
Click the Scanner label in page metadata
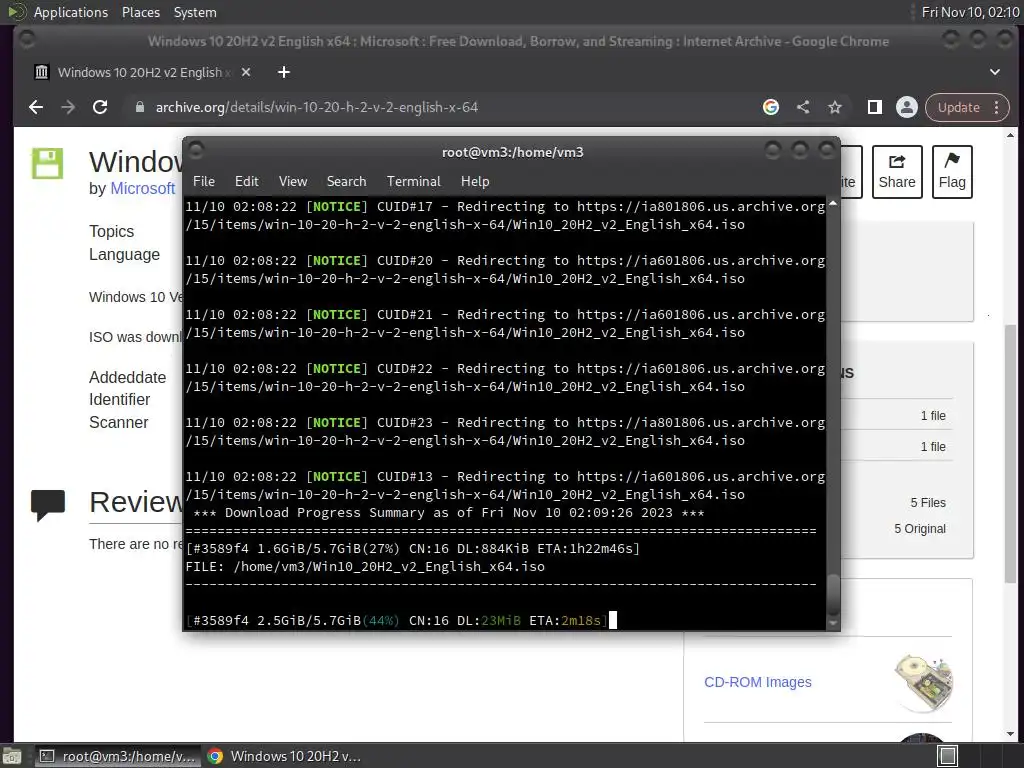[119, 423]
